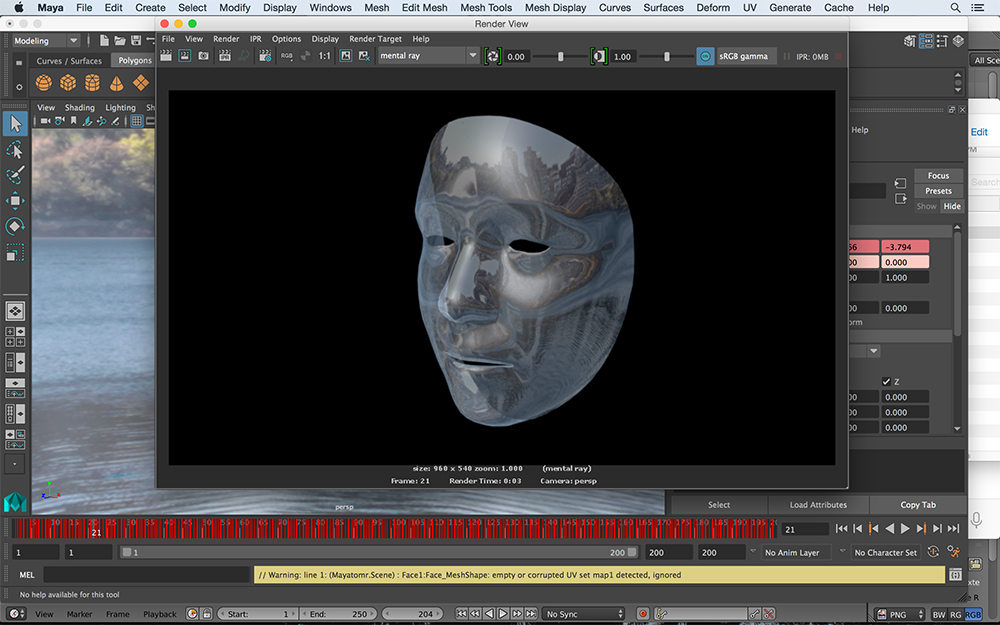This screenshot has width=1000, height=625.
Task: Adjust the exposure slider handle
Action: pyautogui.click(x=560, y=56)
